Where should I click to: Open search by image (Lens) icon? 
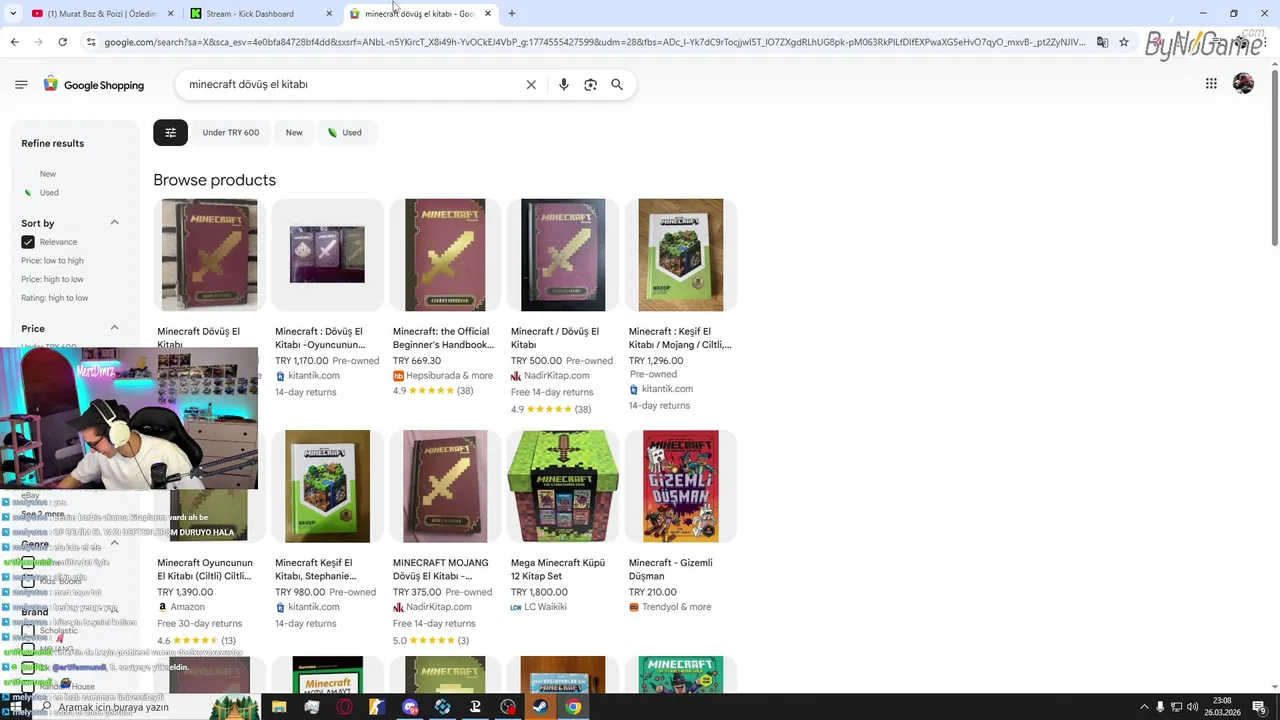pyautogui.click(x=590, y=85)
